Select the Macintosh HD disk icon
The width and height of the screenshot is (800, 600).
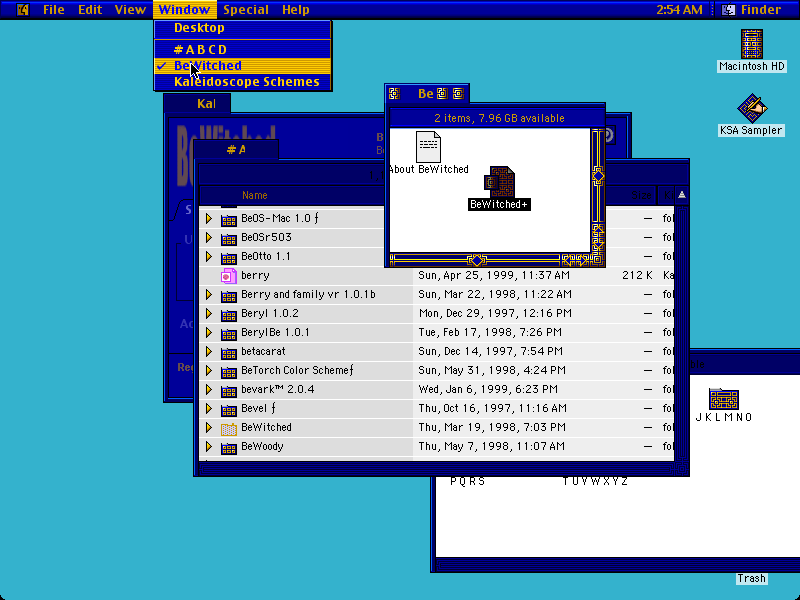[x=752, y=44]
